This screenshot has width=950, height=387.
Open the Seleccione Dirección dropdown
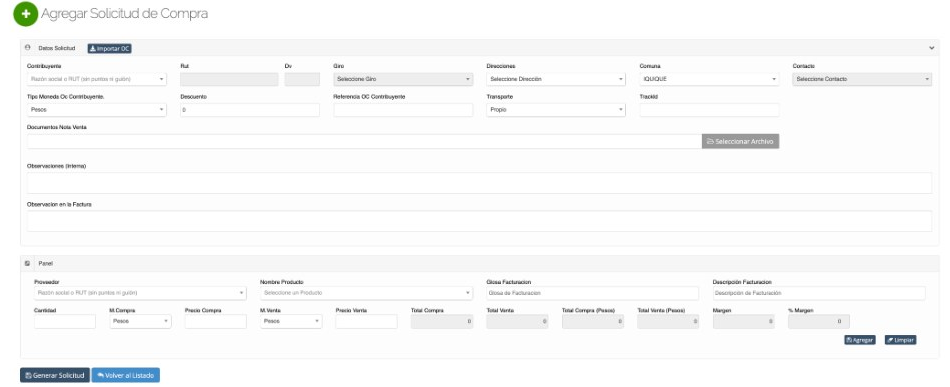pos(556,79)
